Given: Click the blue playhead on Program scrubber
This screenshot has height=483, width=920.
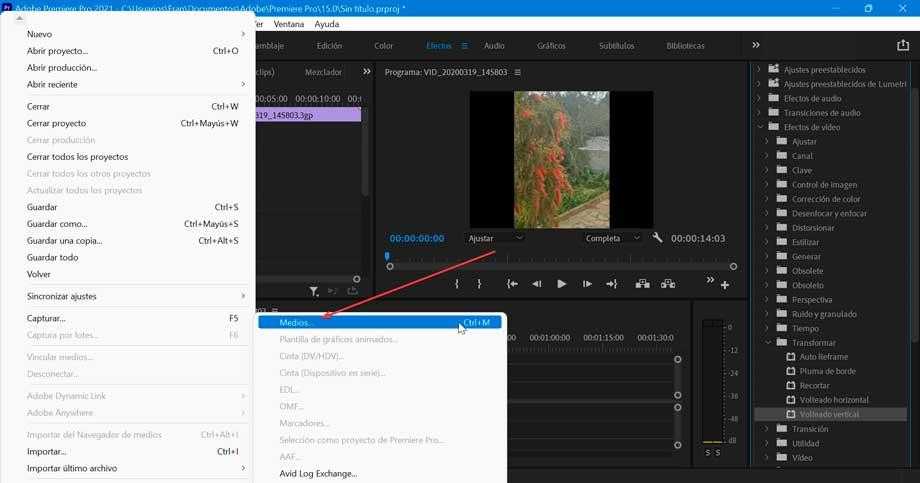Looking at the screenshot, I should tap(387, 257).
